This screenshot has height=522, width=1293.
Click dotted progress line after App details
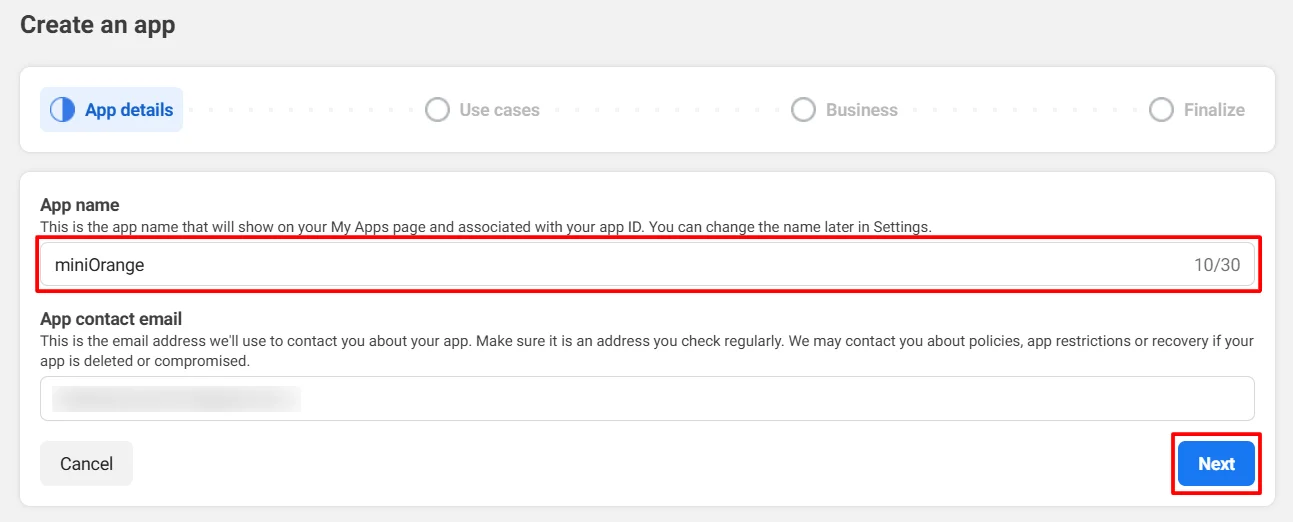(300, 110)
